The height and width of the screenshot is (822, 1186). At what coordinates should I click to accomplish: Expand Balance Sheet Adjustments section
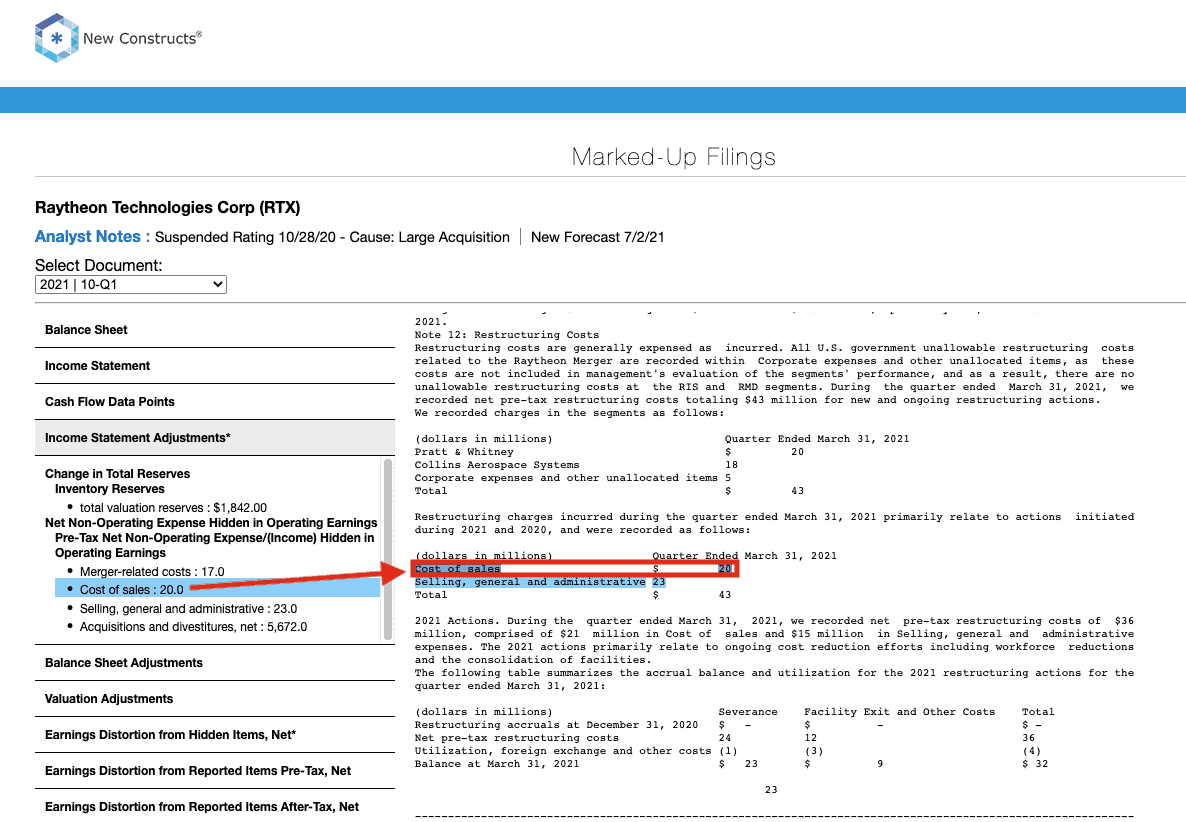[215, 662]
